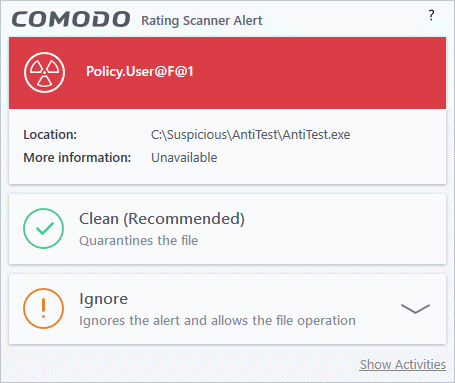The width and height of the screenshot is (455, 383).
Task: Click 'Quarantines the file' description
Action: click(x=139, y=240)
